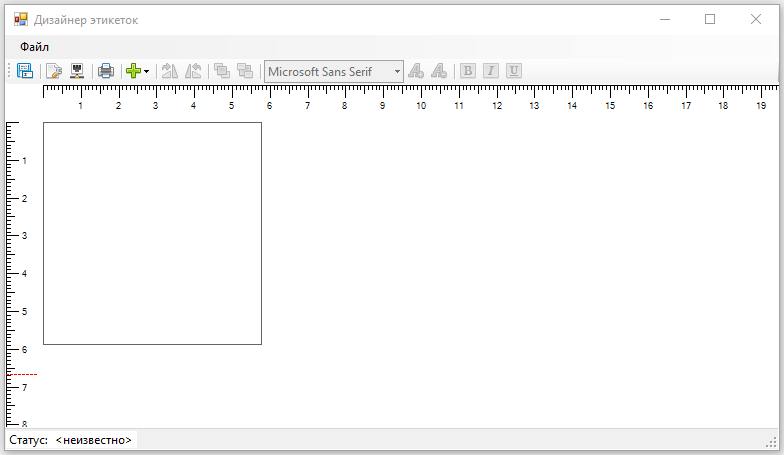Screen dimensions: 784x455
Task: Click the increase font size icon
Action: click(x=416, y=71)
